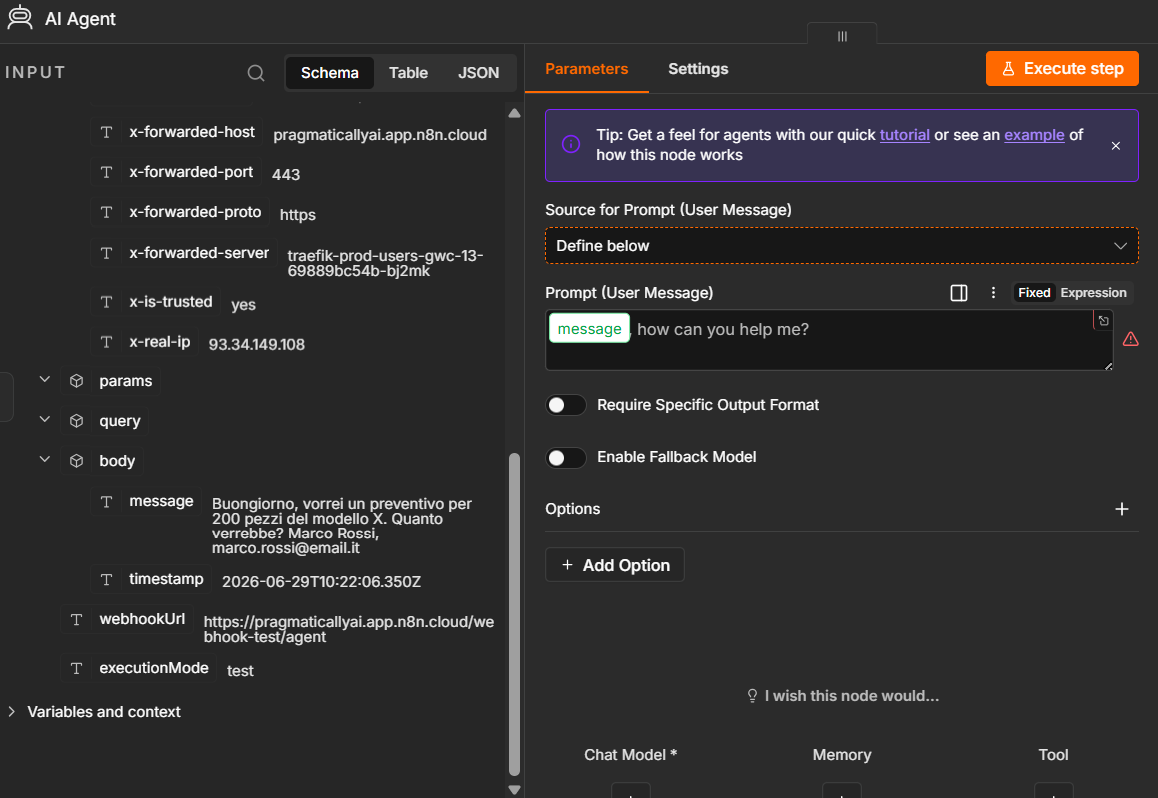This screenshot has width=1158, height=798.
Task: Open the input search magnifier
Action: (x=256, y=72)
